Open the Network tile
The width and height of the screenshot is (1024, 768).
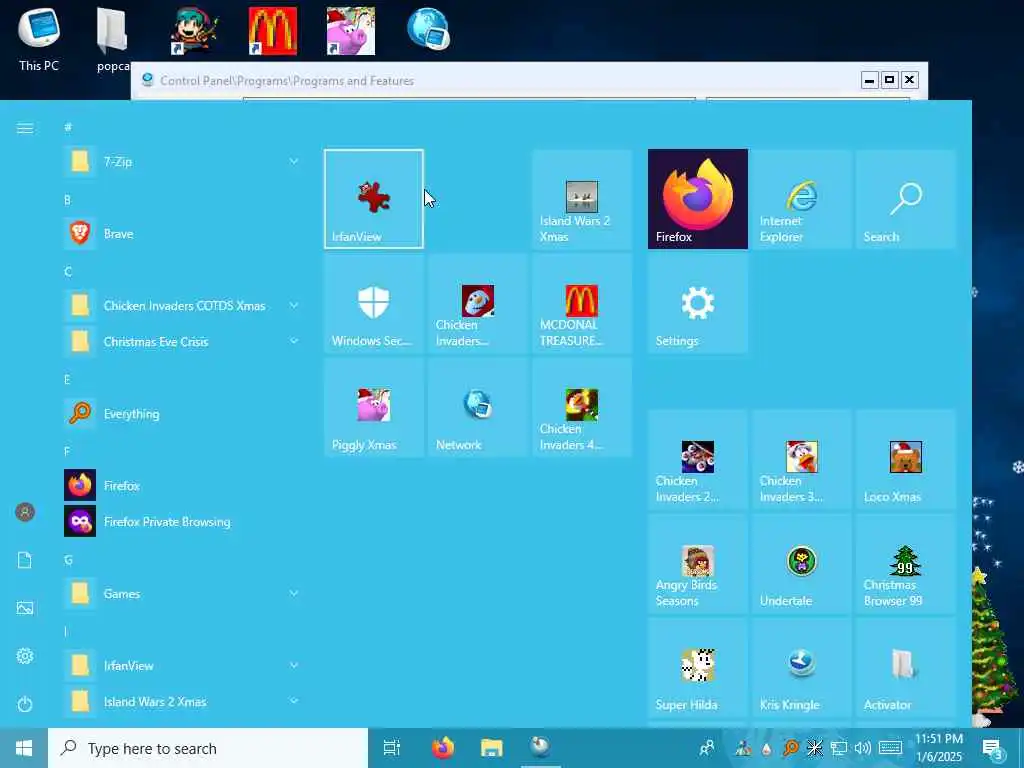(x=477, y=408)
